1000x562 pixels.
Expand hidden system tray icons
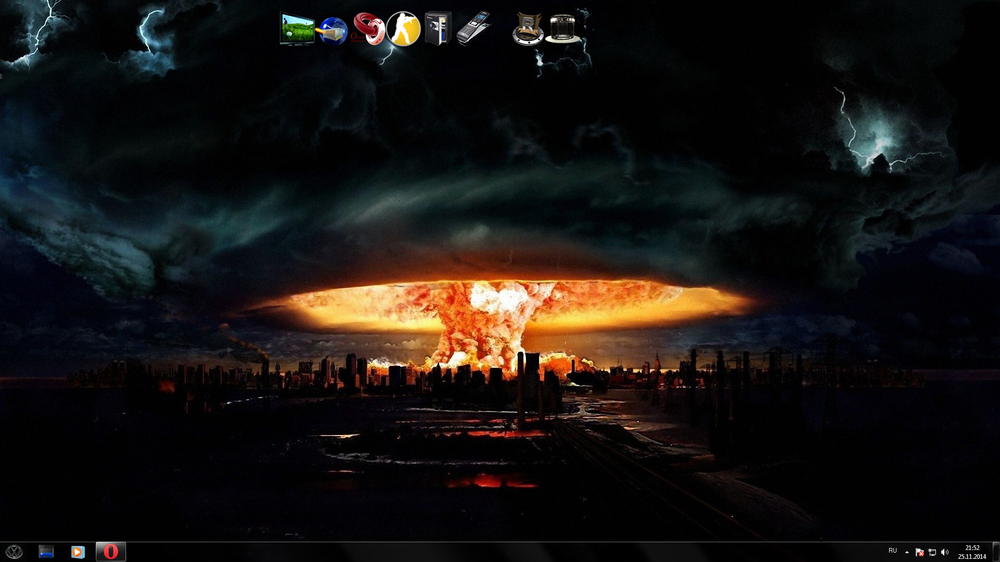coord(907,551)
